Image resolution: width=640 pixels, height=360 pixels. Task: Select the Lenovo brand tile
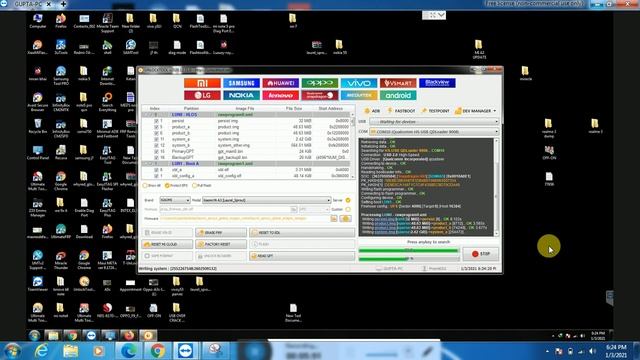(280, 96)
